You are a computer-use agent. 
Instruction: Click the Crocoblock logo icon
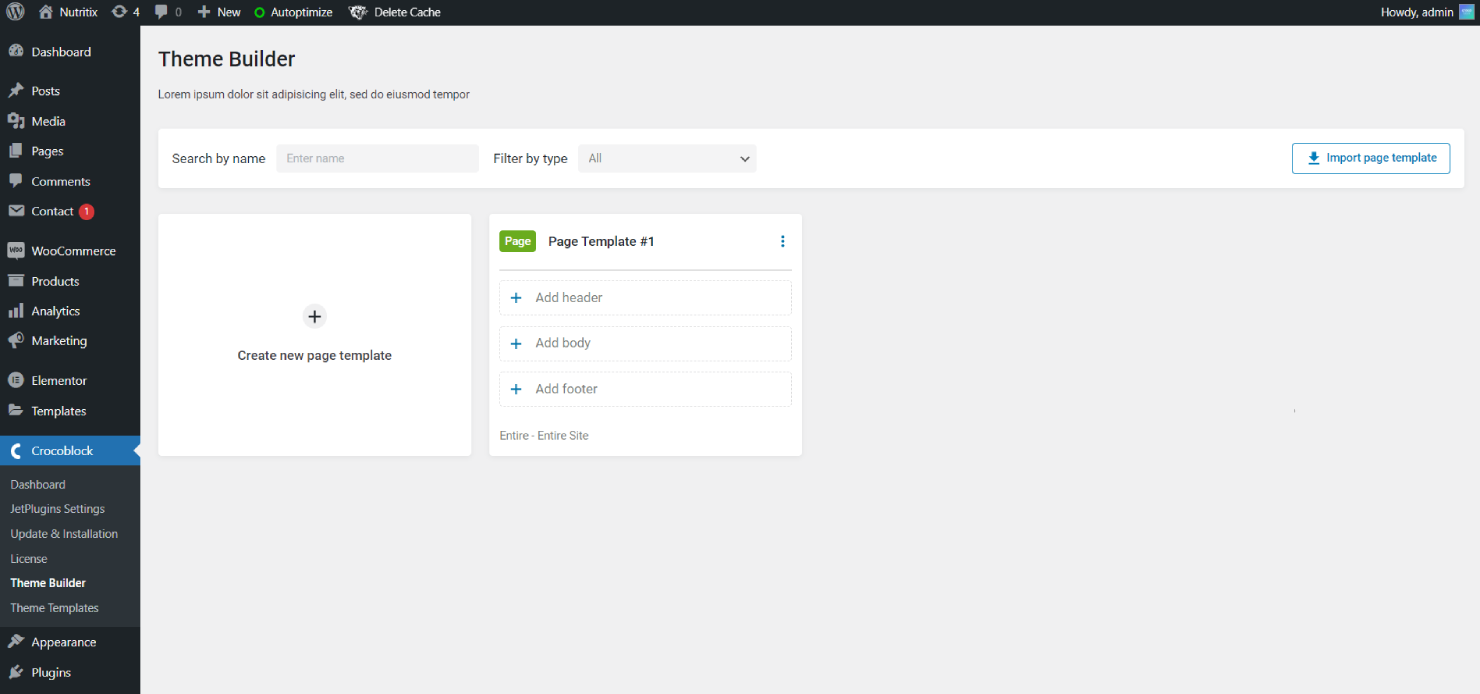(16, 451)
